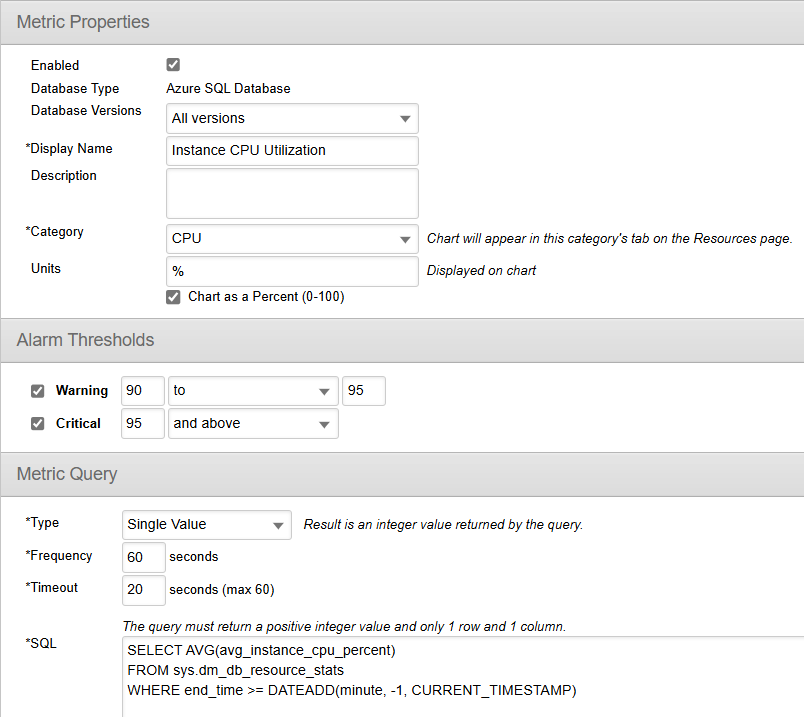Viewport: 804px width, 717px height.
Task: Expand the Type Single Value dropdown
Action: (207, 524)
